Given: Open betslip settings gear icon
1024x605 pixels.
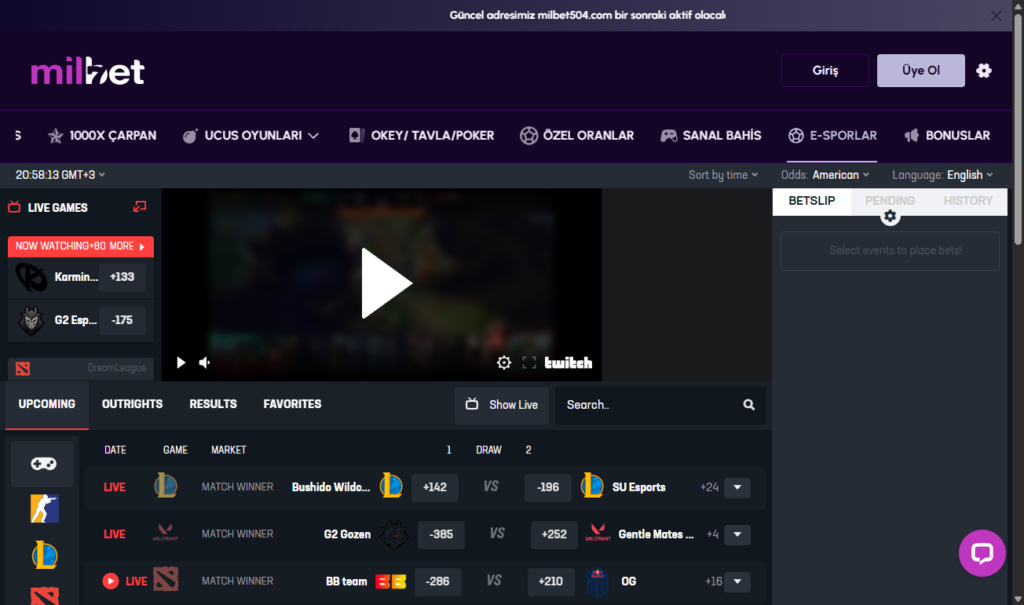Looking at the screenshot, I should click(889, 216).
